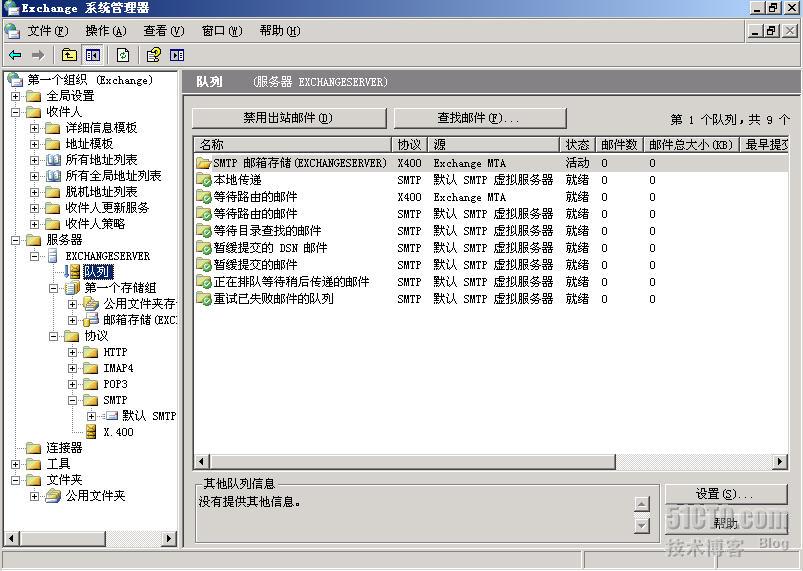Screen dimensions: 803x571
Task: Click the Up one level toolbar icon
Action: (69, 55)
